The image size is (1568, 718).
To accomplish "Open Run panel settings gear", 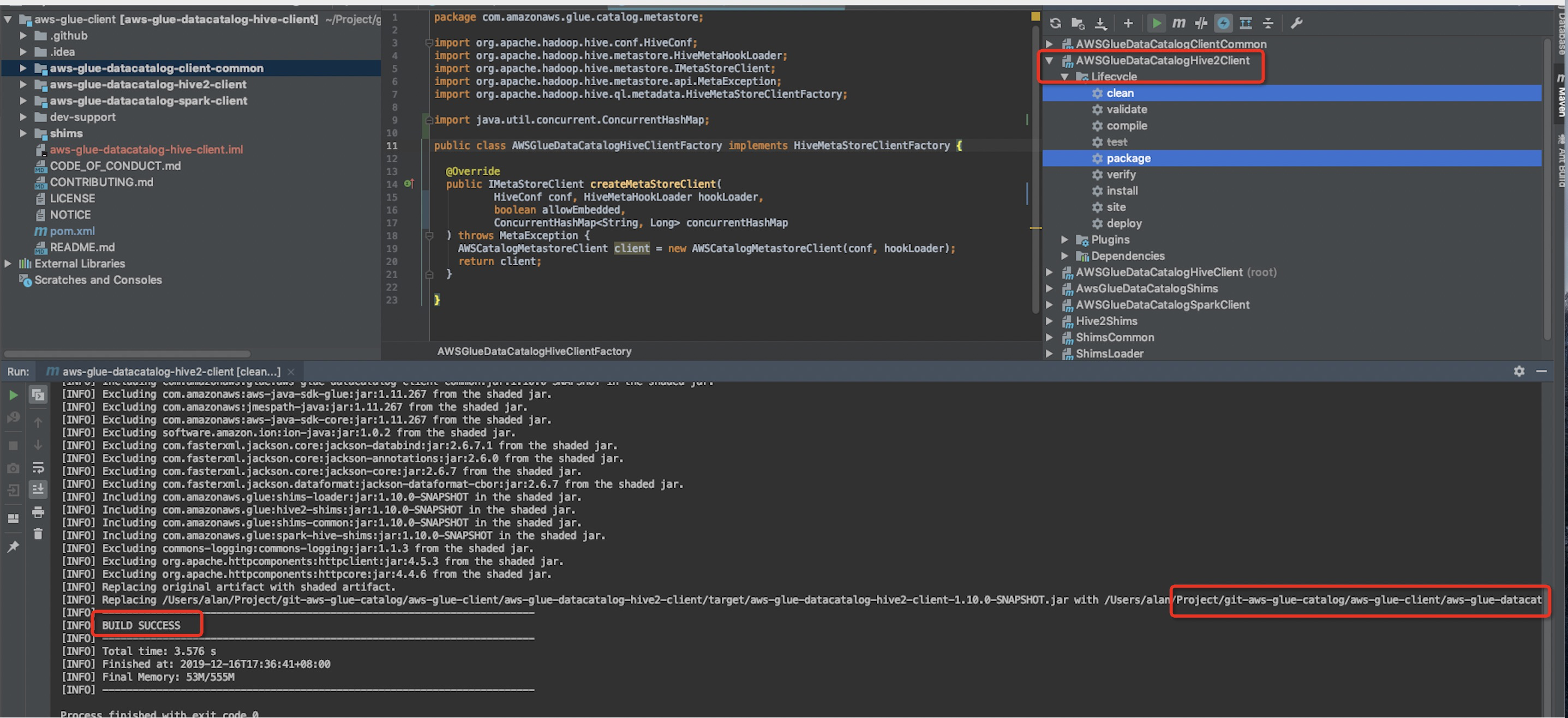I will pyautogui.click(x=1519, y=371).
